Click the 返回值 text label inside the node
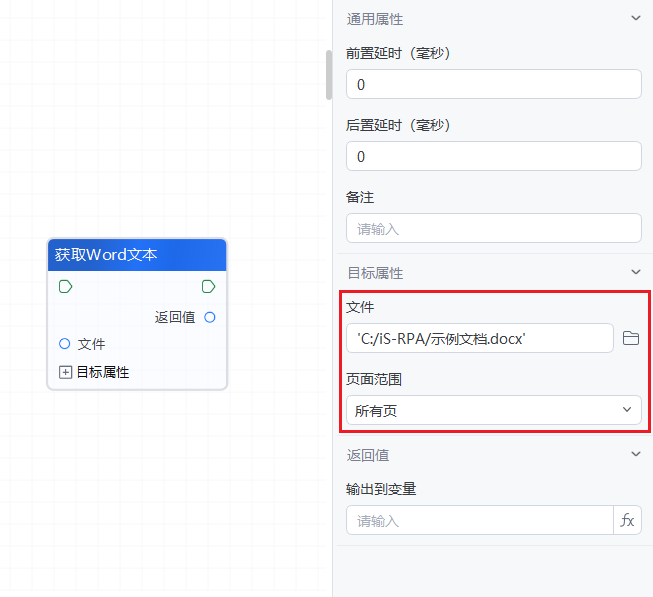Image resolution: width=653 pixels, height=597 pixels. (x=175, y=317)
